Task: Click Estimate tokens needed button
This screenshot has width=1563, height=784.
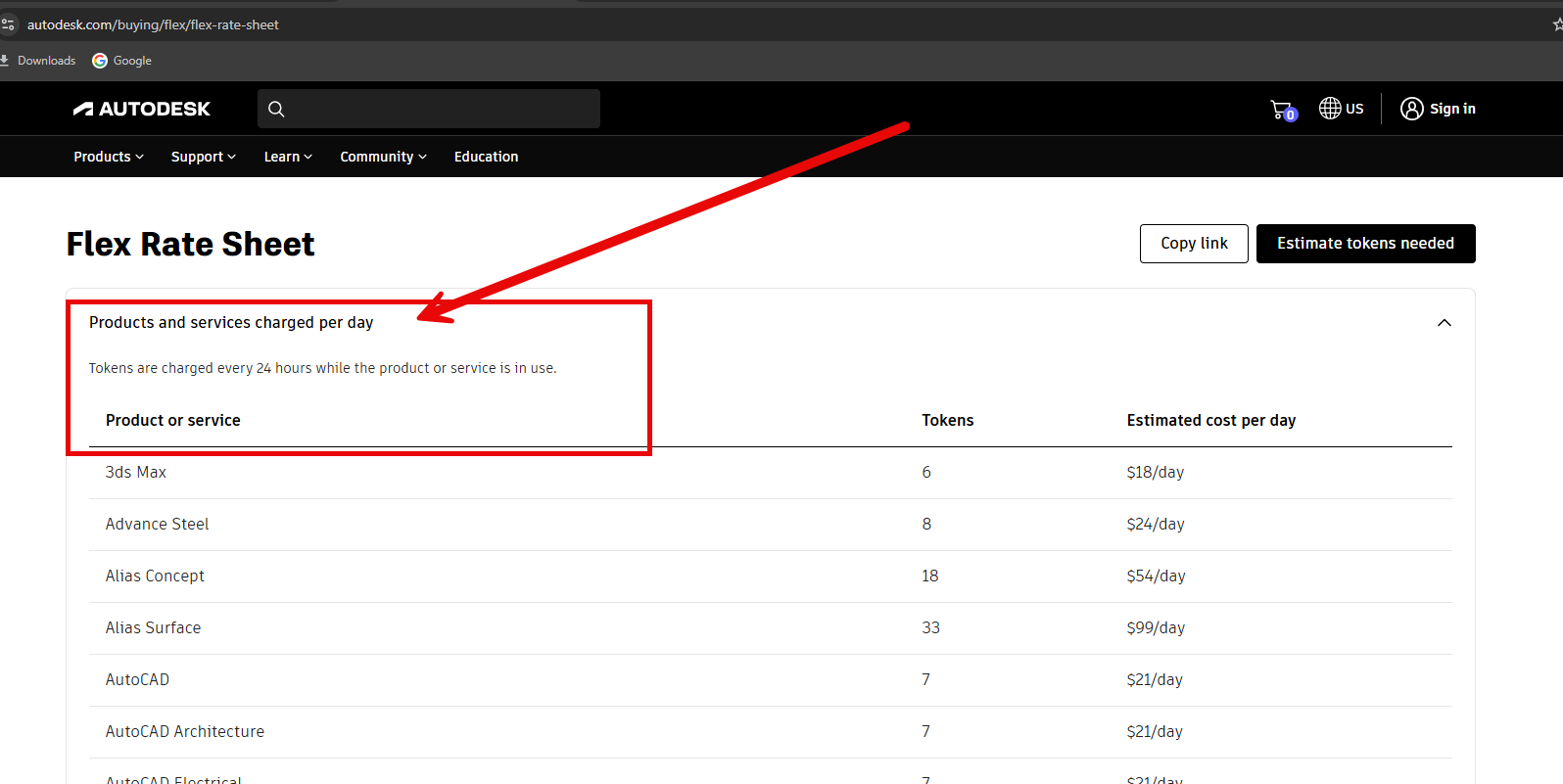Action: coord(1365,244)
